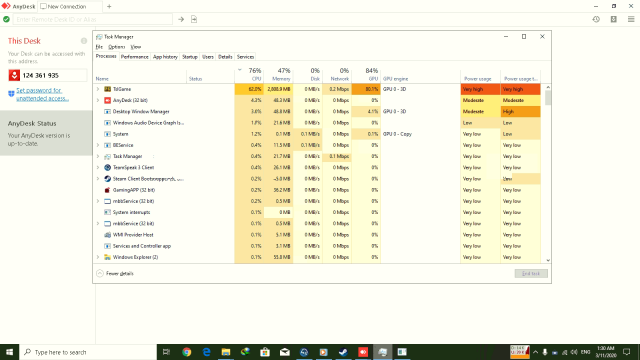Click the End task button
The image size is (640, 360).
tap(531, 273)
